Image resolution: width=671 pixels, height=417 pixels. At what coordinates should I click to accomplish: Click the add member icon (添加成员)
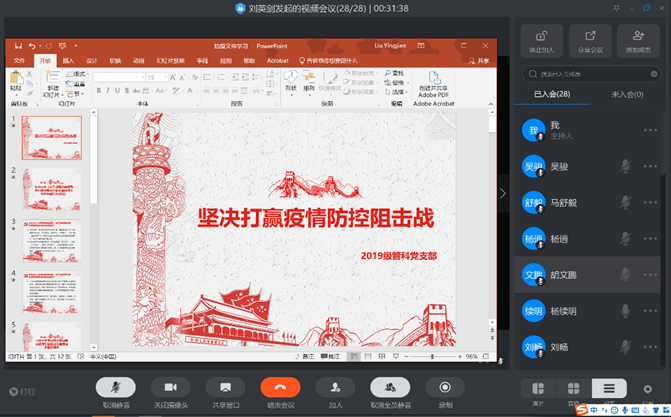638,39
